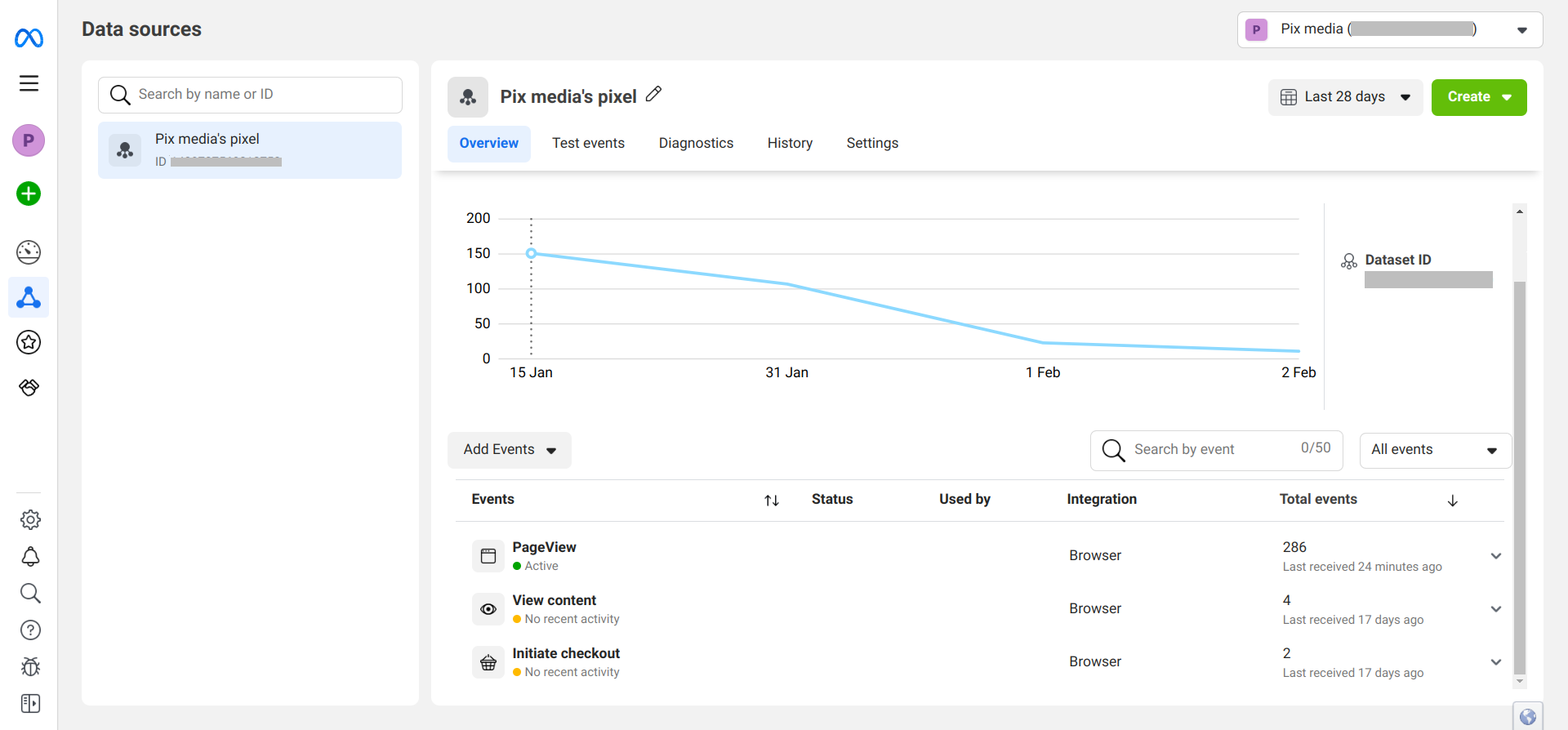
Task: Expand the PageView event row
Action: point(1496,556)
